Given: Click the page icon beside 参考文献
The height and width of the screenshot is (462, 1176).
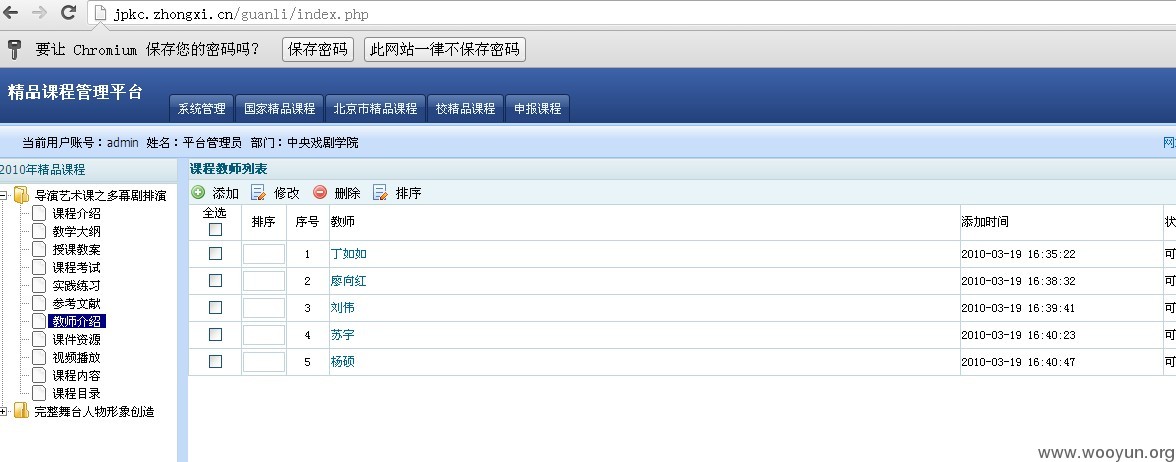Looking at the screenshot, I should pyautogui.click(x=40, y=304).
